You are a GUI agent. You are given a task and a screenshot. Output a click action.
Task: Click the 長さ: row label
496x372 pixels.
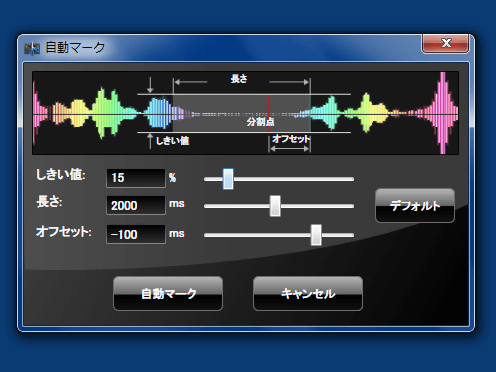pos(49,202)
